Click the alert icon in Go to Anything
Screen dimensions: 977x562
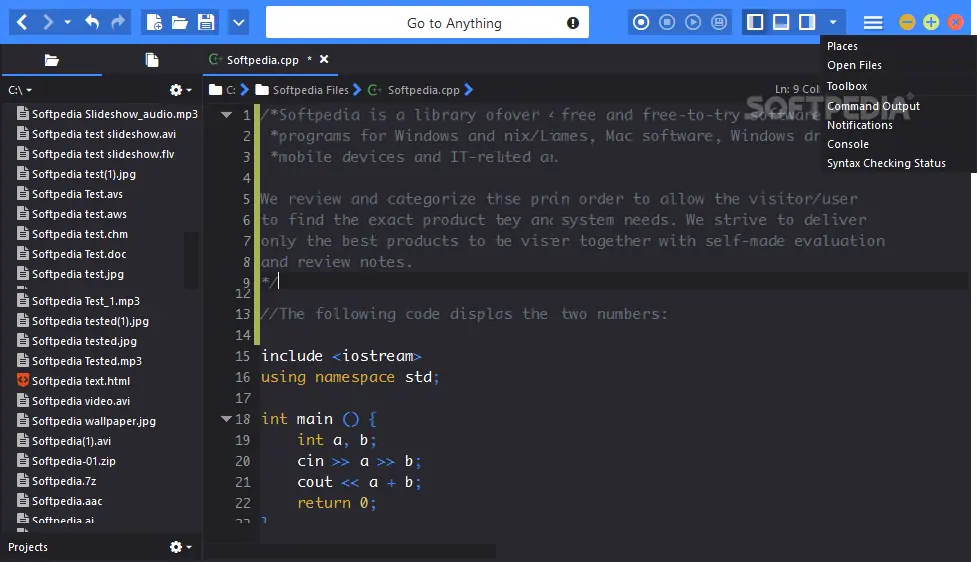pyautogui.click(x=573, y=23)
